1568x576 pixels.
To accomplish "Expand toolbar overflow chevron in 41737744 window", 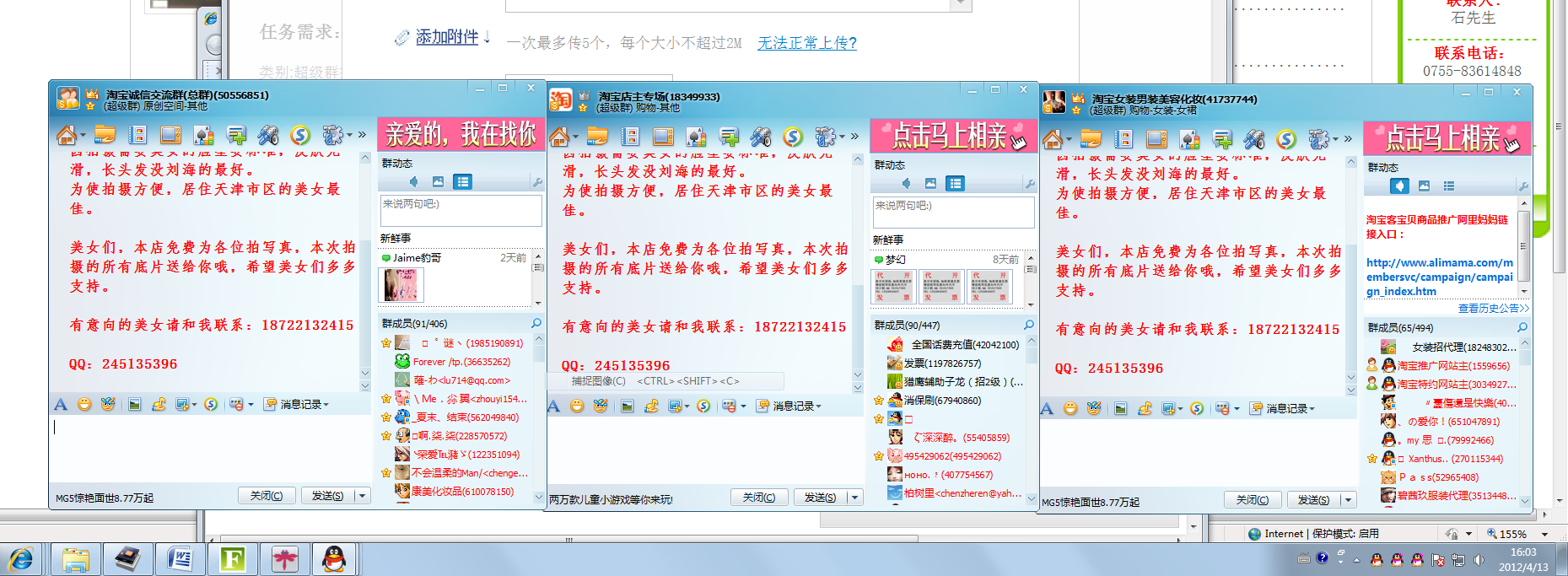I will pos(1348,138).
